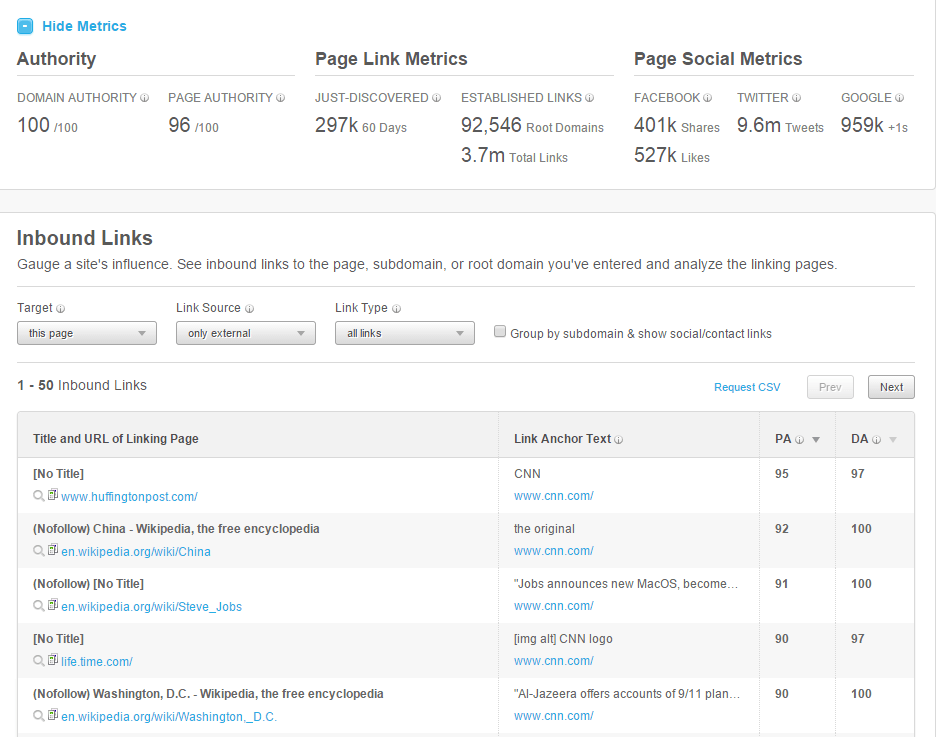Collapse metrics using the minus icon

(x=25, y=26)
